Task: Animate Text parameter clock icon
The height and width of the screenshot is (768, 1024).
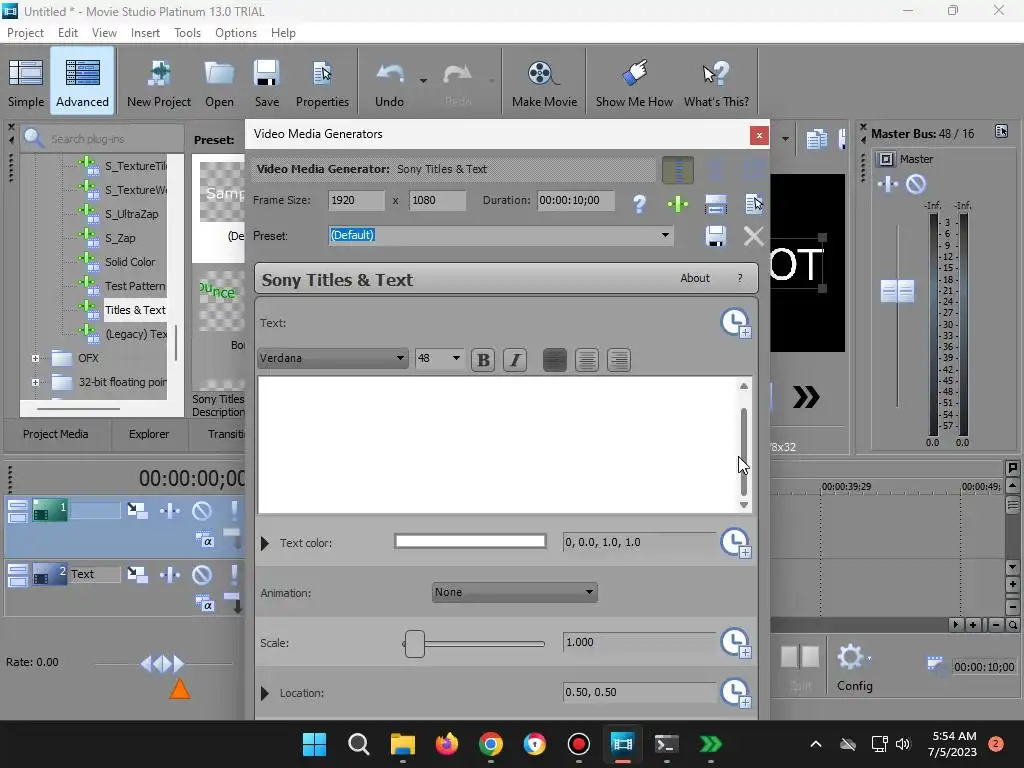Action: 735,323
